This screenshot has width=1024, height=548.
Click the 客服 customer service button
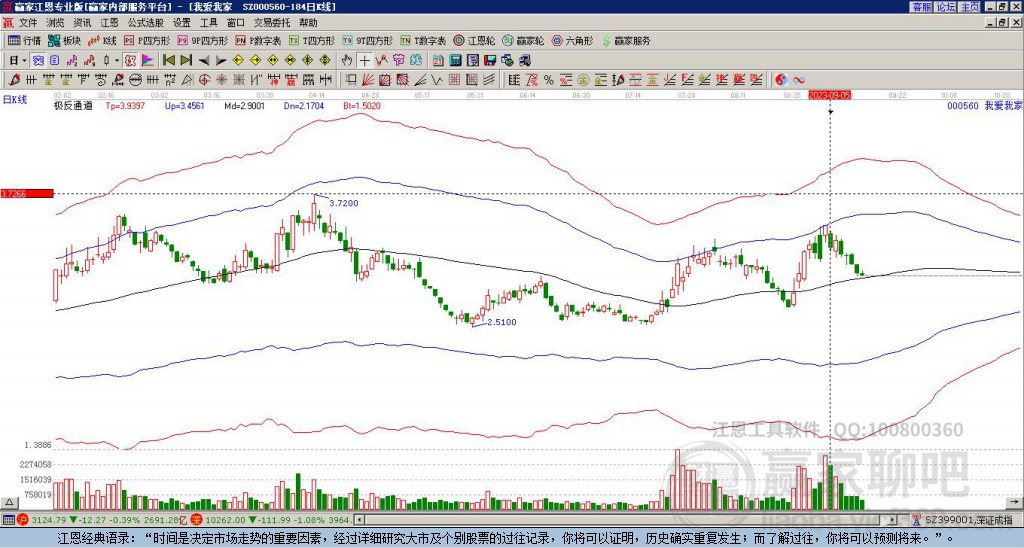pos(922,7)
